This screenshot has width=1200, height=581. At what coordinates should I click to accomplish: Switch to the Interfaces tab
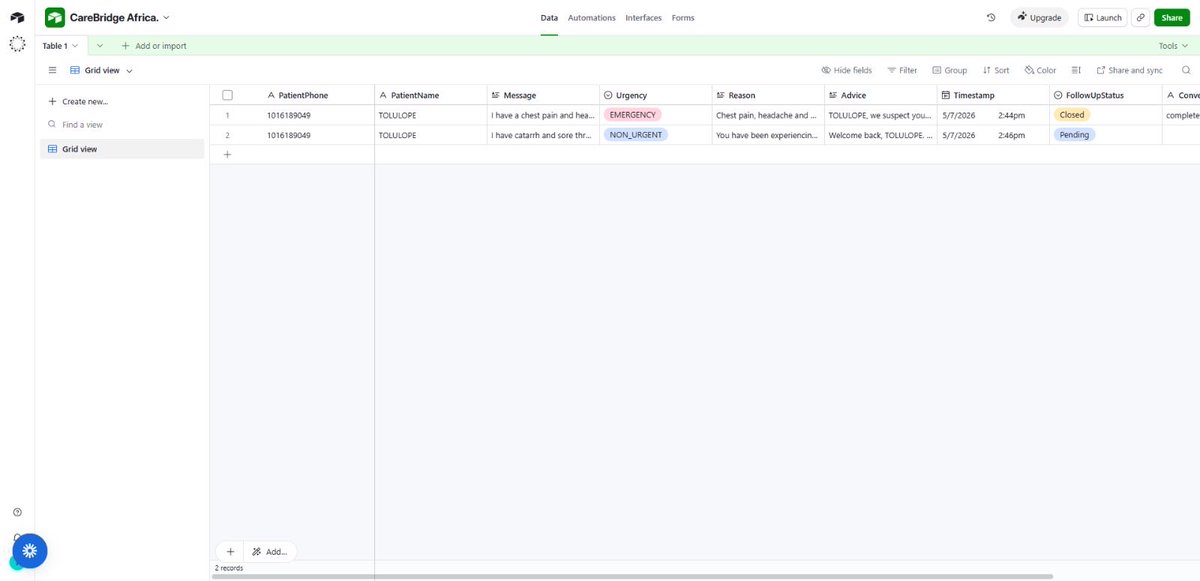[x=643, y=18]
